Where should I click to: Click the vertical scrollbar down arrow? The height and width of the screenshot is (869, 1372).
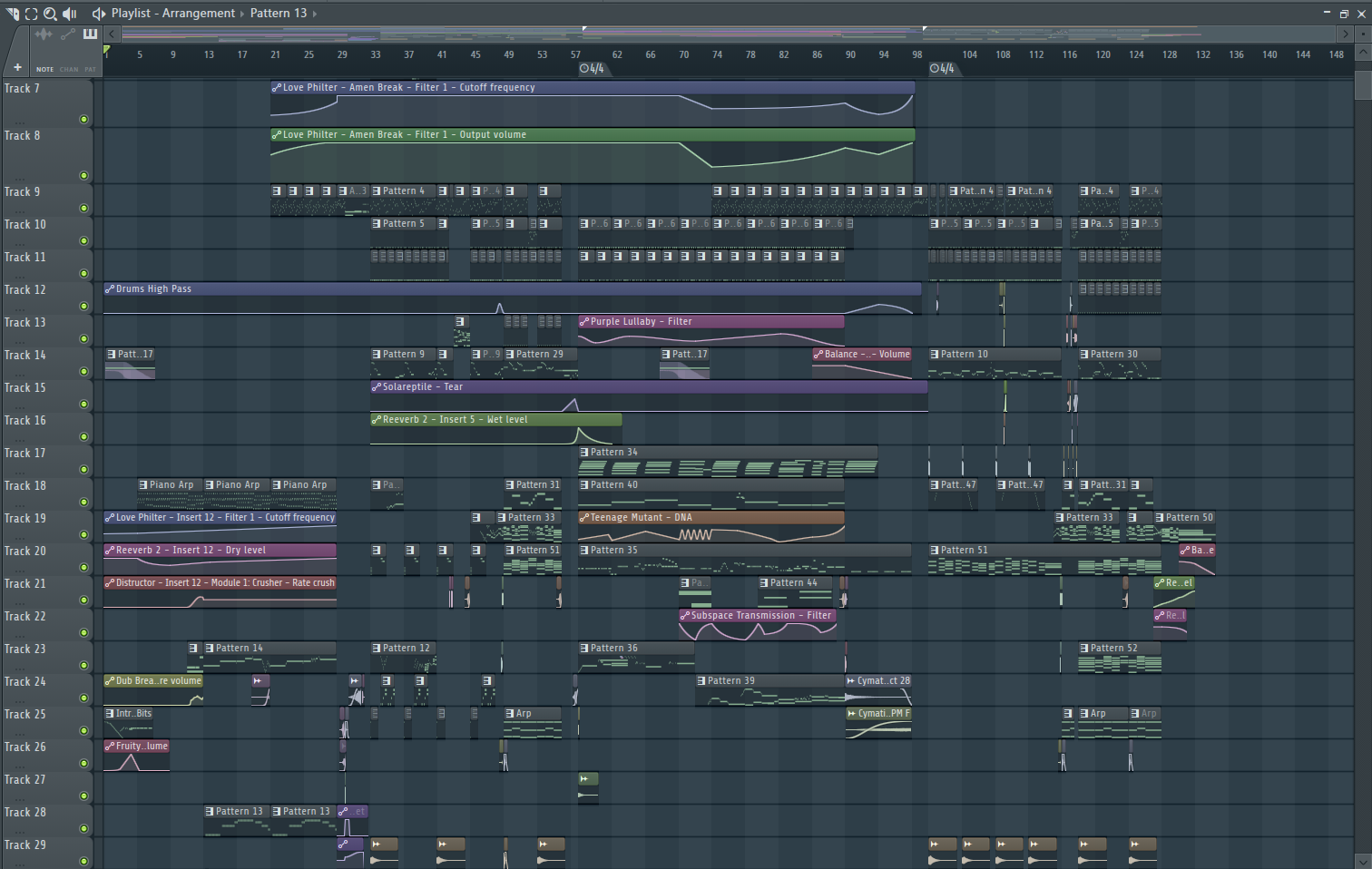(x=1362, y=861)
